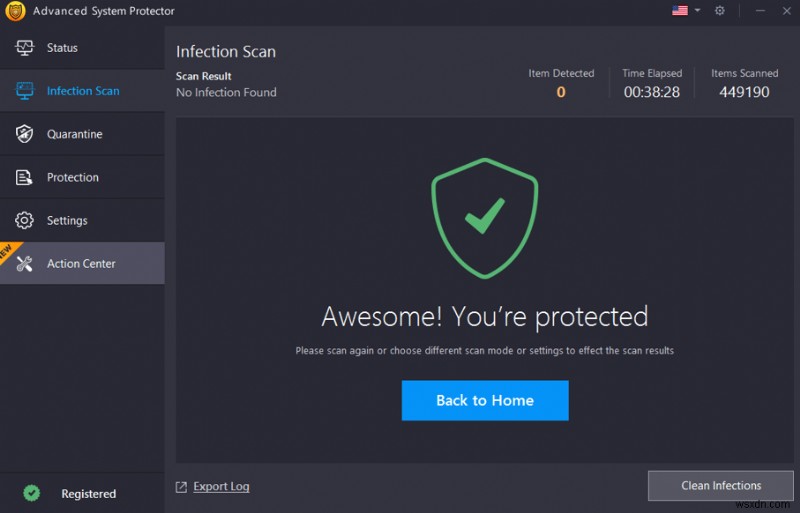Click the Advanced System Protector shield logo

15,11
